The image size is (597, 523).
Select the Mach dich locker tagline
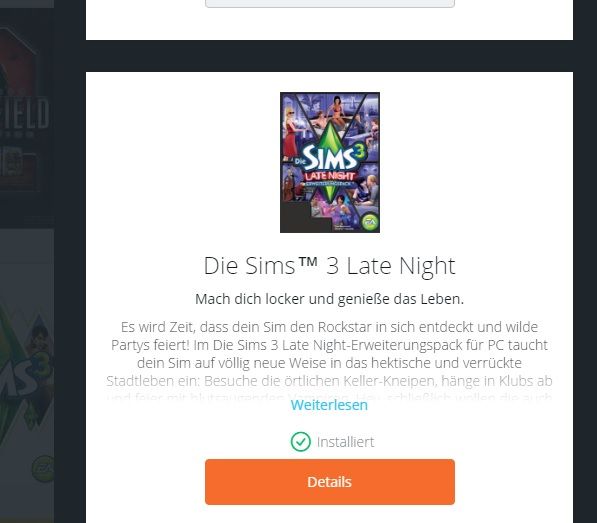click(329, 299)
